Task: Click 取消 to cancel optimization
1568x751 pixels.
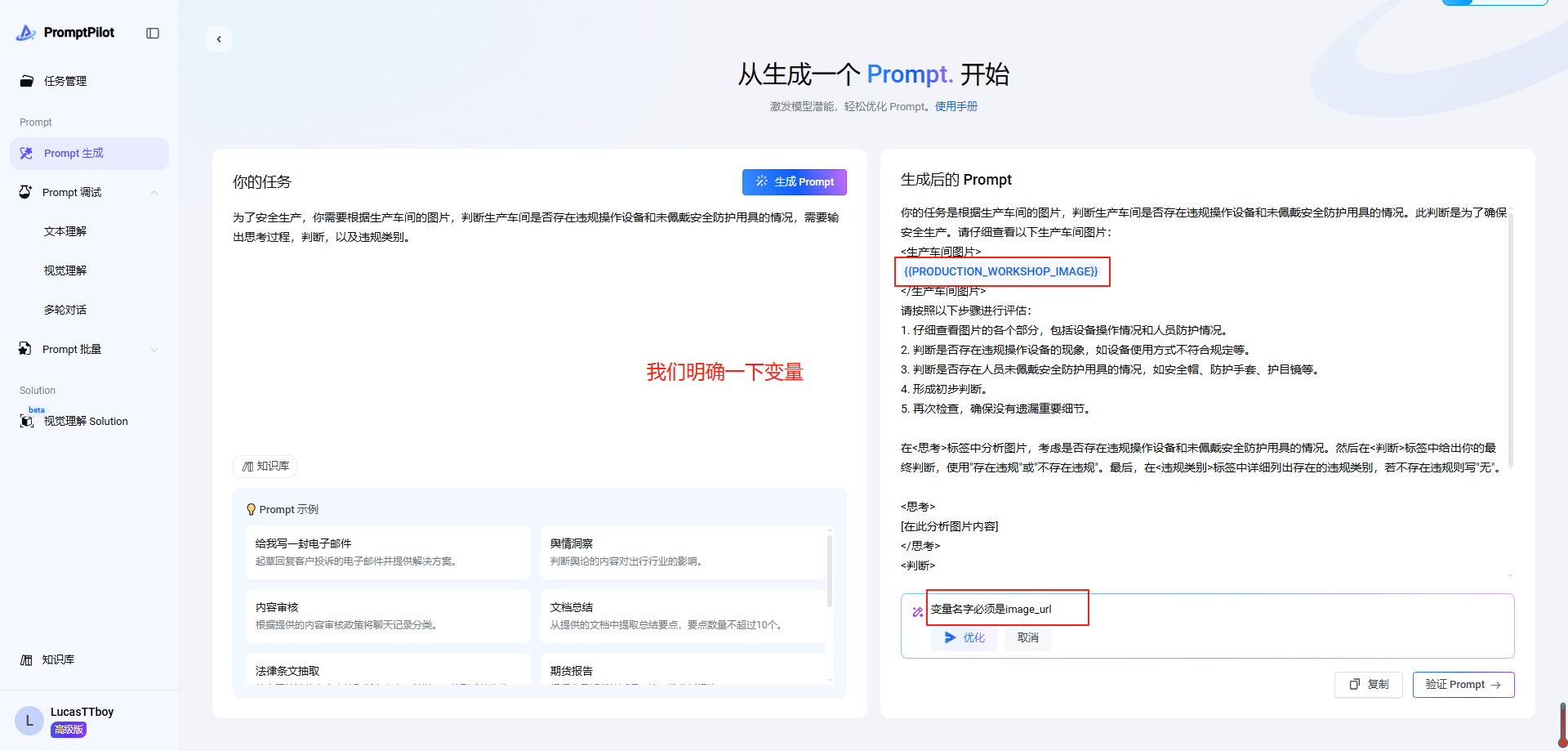Action: coord(1028,638)
